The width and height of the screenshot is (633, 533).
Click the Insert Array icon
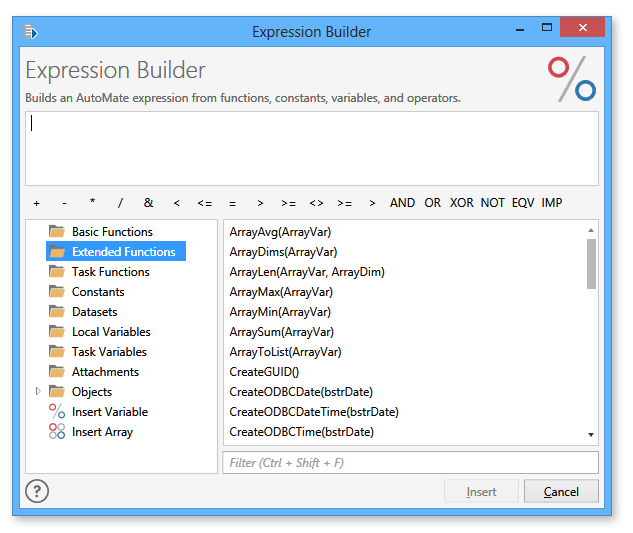coord(56,432)
